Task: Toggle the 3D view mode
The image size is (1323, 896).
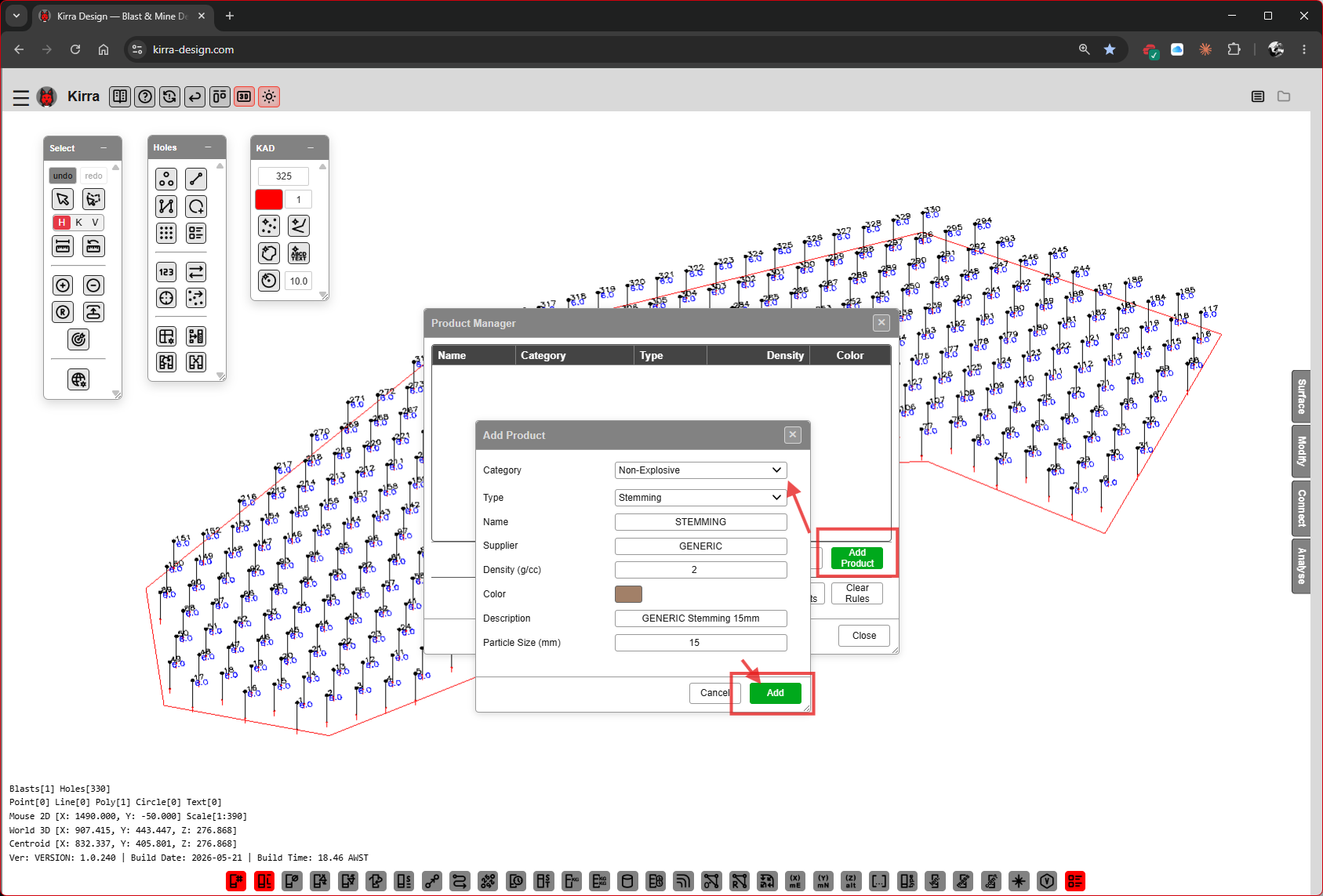Action: (x=245, y=96)
